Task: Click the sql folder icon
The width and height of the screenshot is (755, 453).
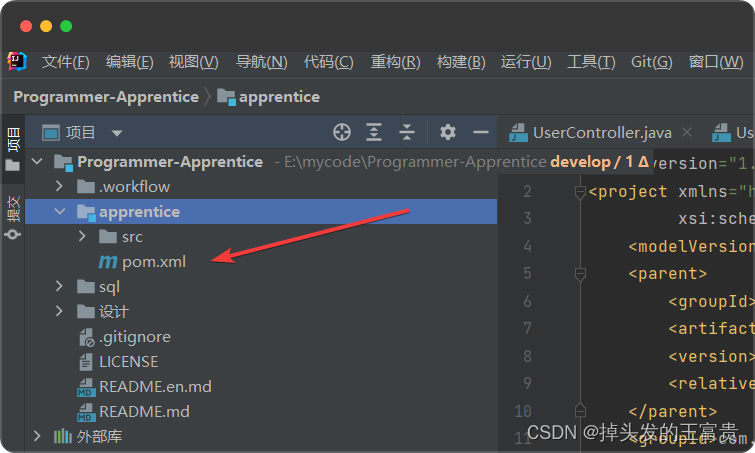Action: point(86,286)
